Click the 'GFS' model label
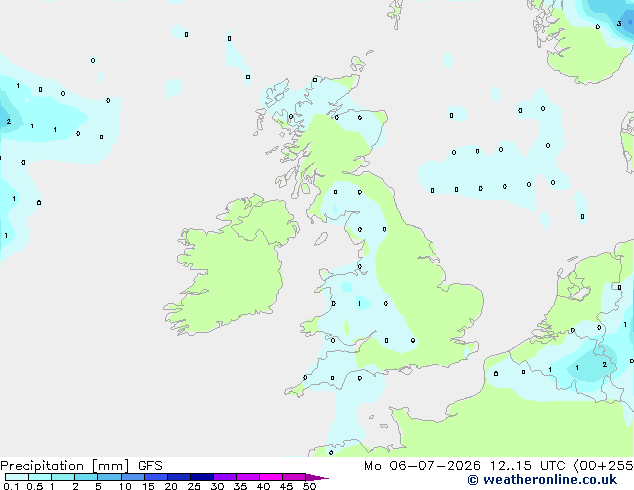This screenshot has height=490, width=634. (150, 466)
